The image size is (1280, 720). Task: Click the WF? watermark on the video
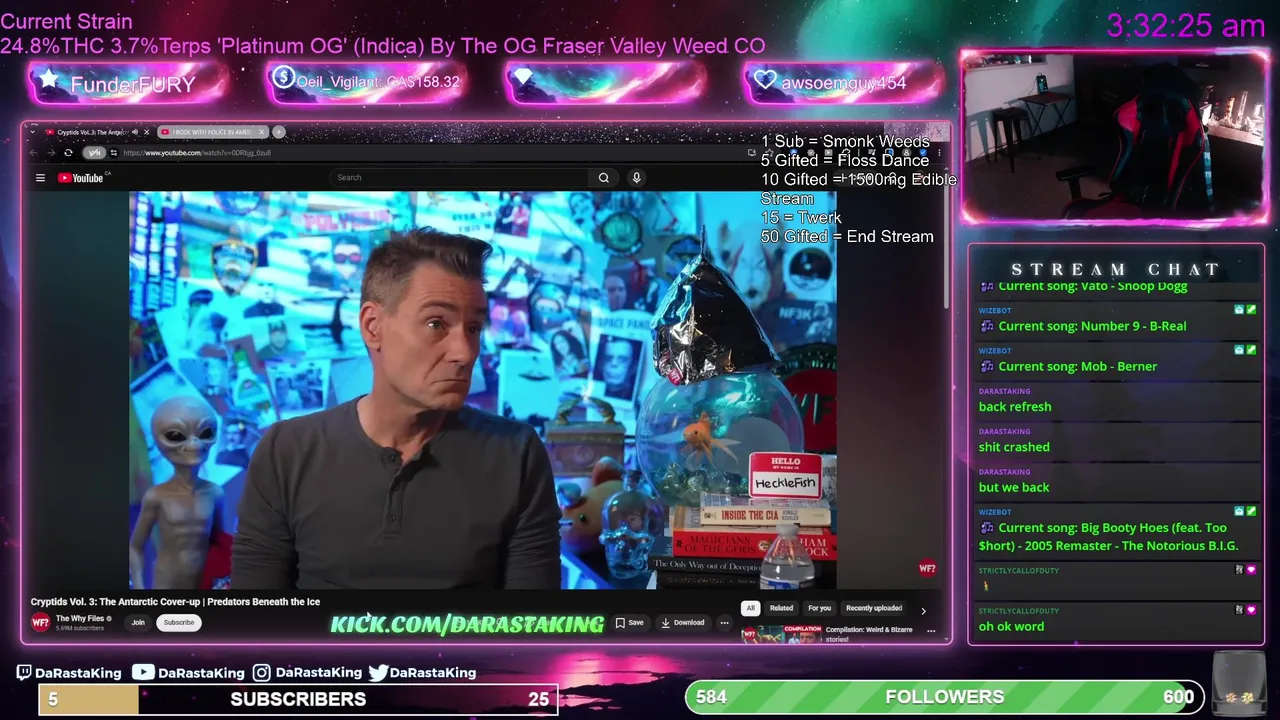click(927, 569)
